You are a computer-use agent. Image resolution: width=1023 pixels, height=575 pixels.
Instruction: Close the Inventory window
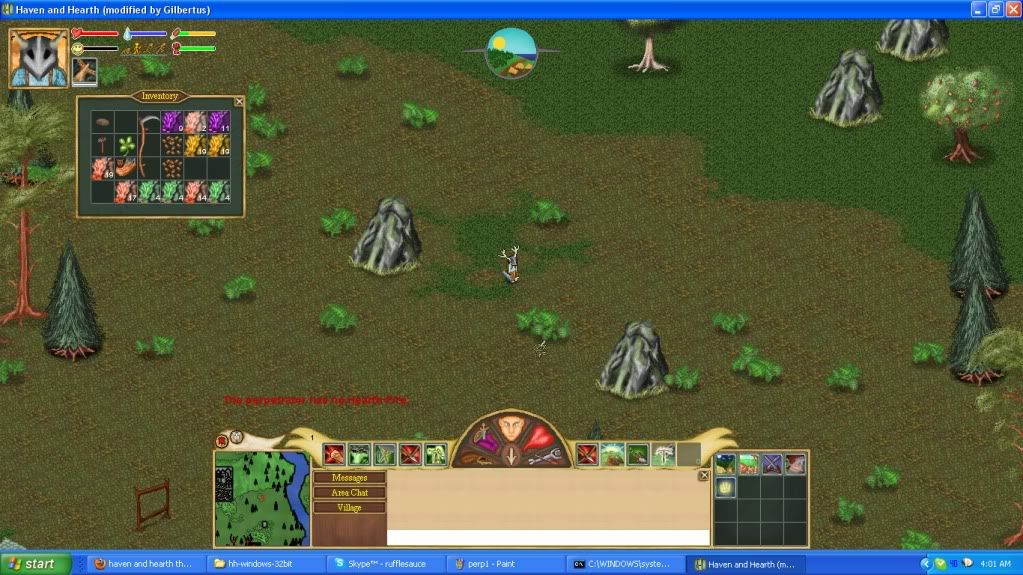click(x=239, y=102)
